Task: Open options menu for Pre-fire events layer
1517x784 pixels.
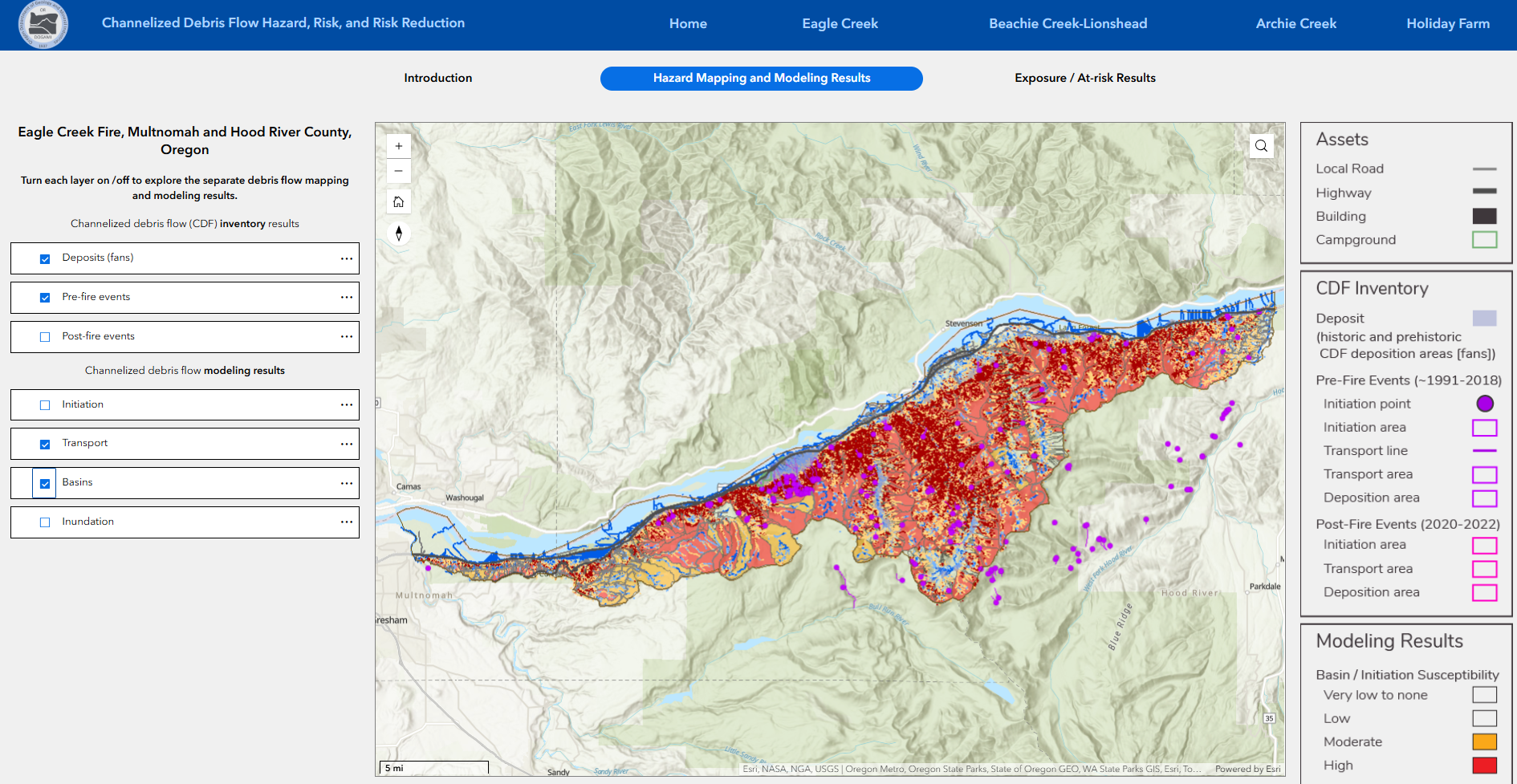Action: 346,297
